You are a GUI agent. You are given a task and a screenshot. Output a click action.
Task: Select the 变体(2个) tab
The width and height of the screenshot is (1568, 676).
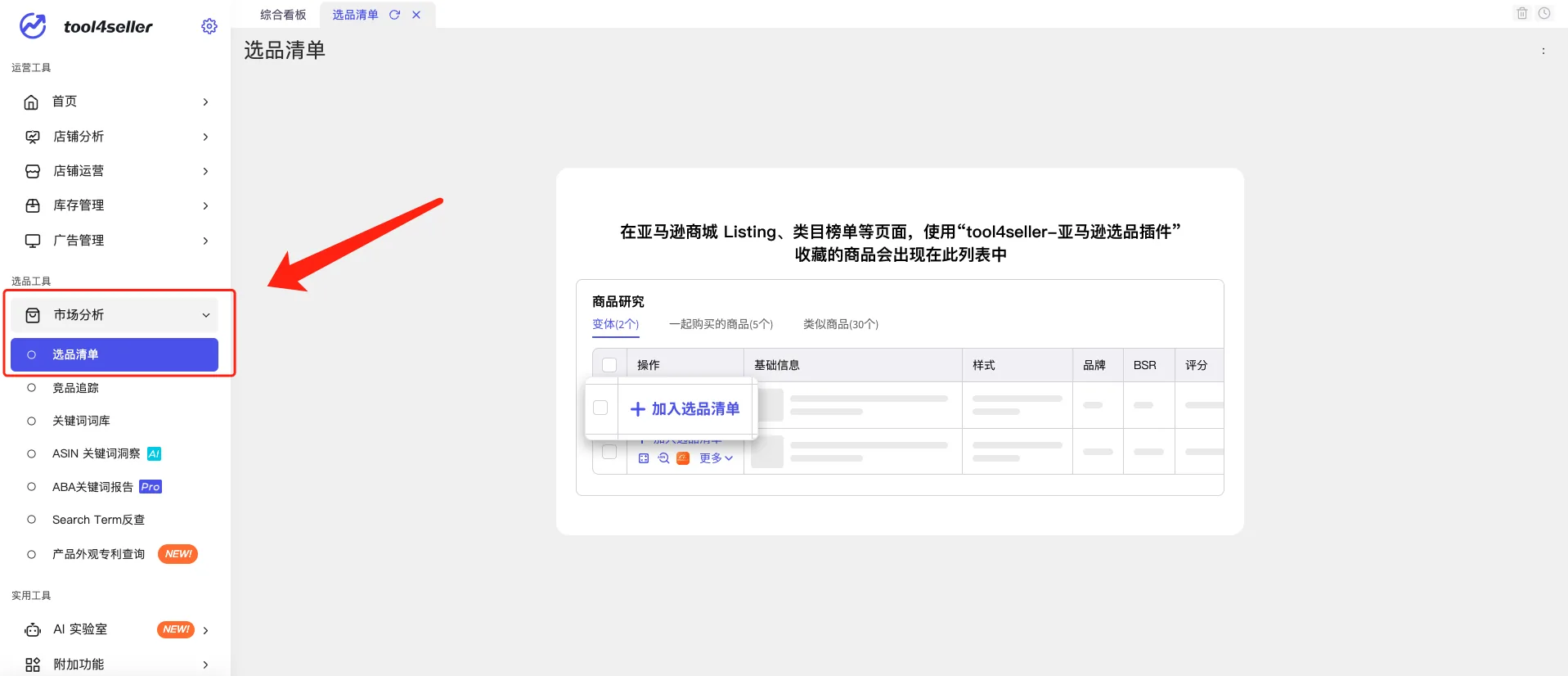pyautogui.click(x=615, y=324)
